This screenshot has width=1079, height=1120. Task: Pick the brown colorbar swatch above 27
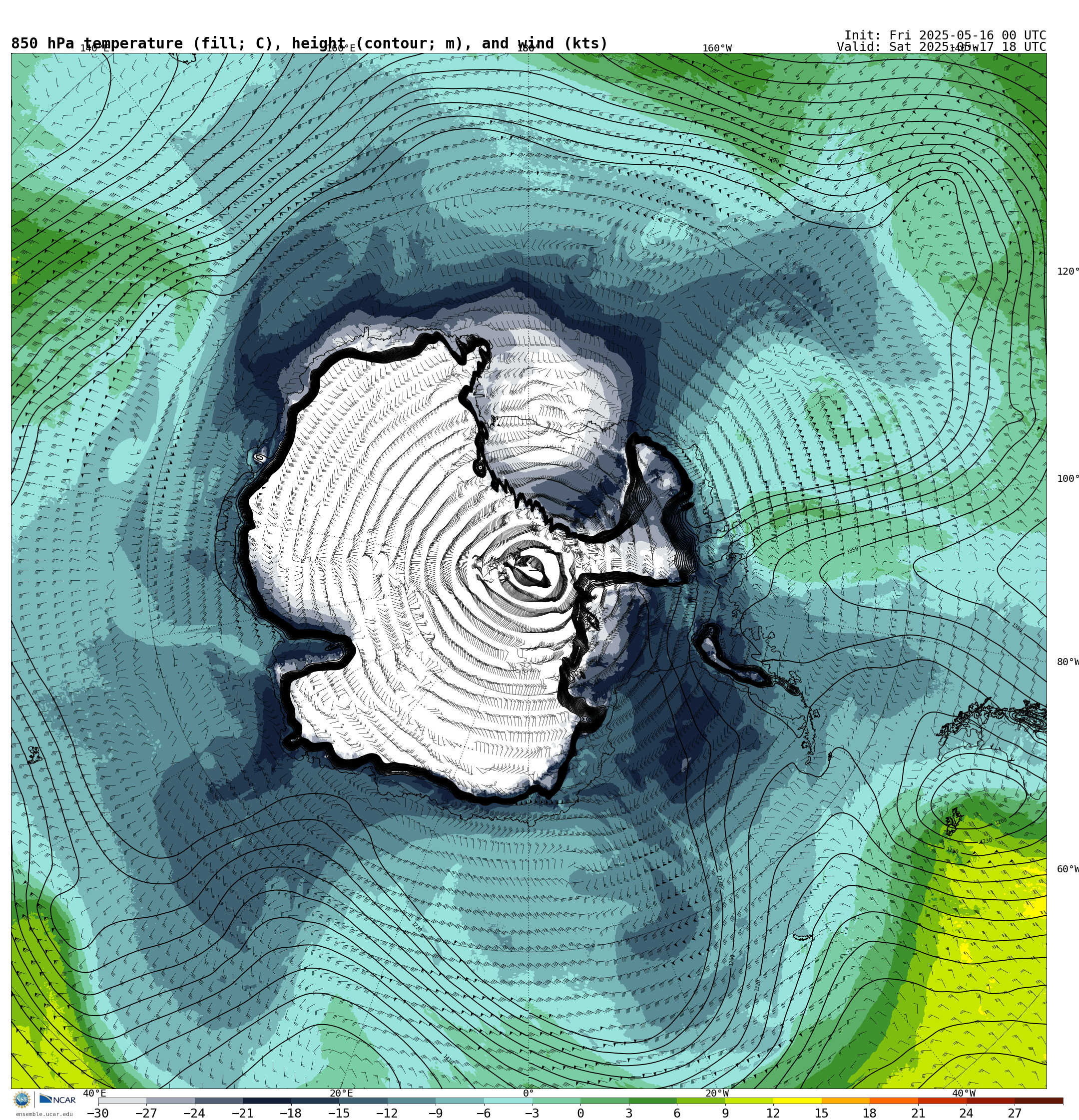1039,1101
